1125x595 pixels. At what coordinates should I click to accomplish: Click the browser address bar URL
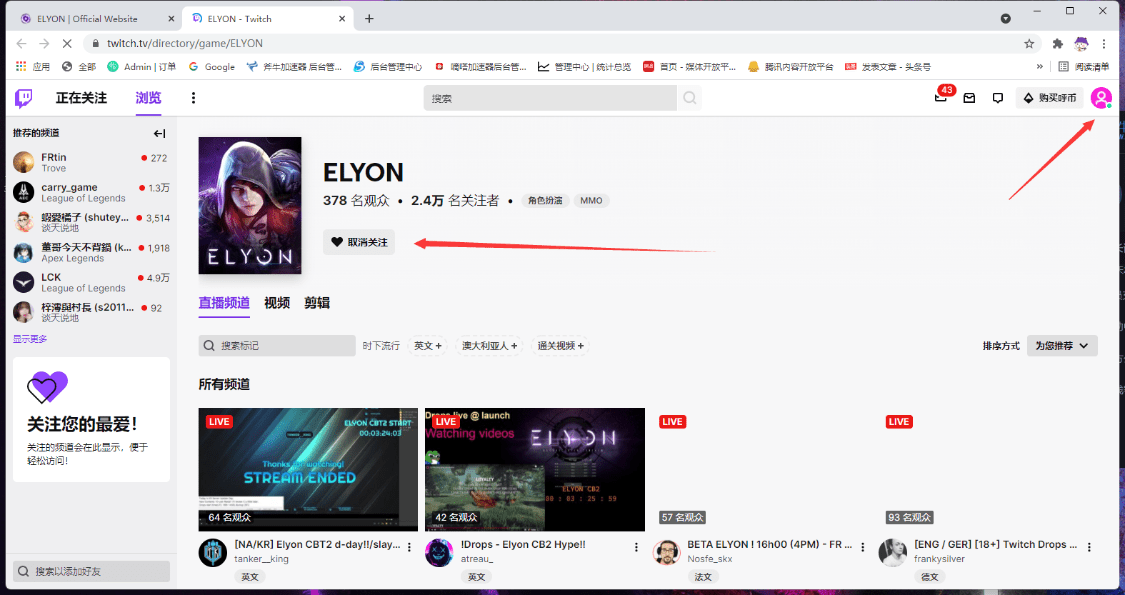[185, 44]
